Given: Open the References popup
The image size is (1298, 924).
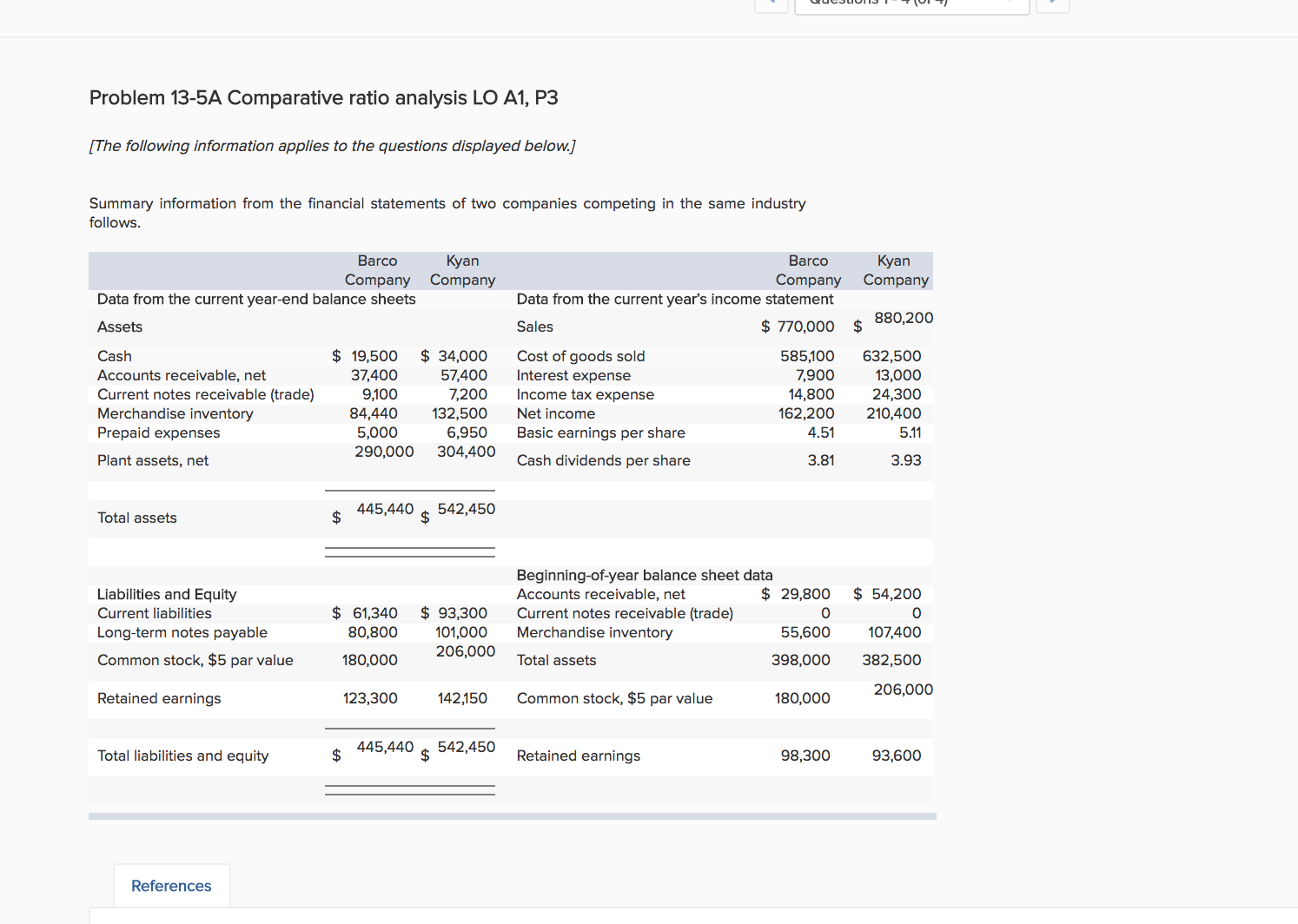Looking at the screenshot, I should tap(170, 885).
